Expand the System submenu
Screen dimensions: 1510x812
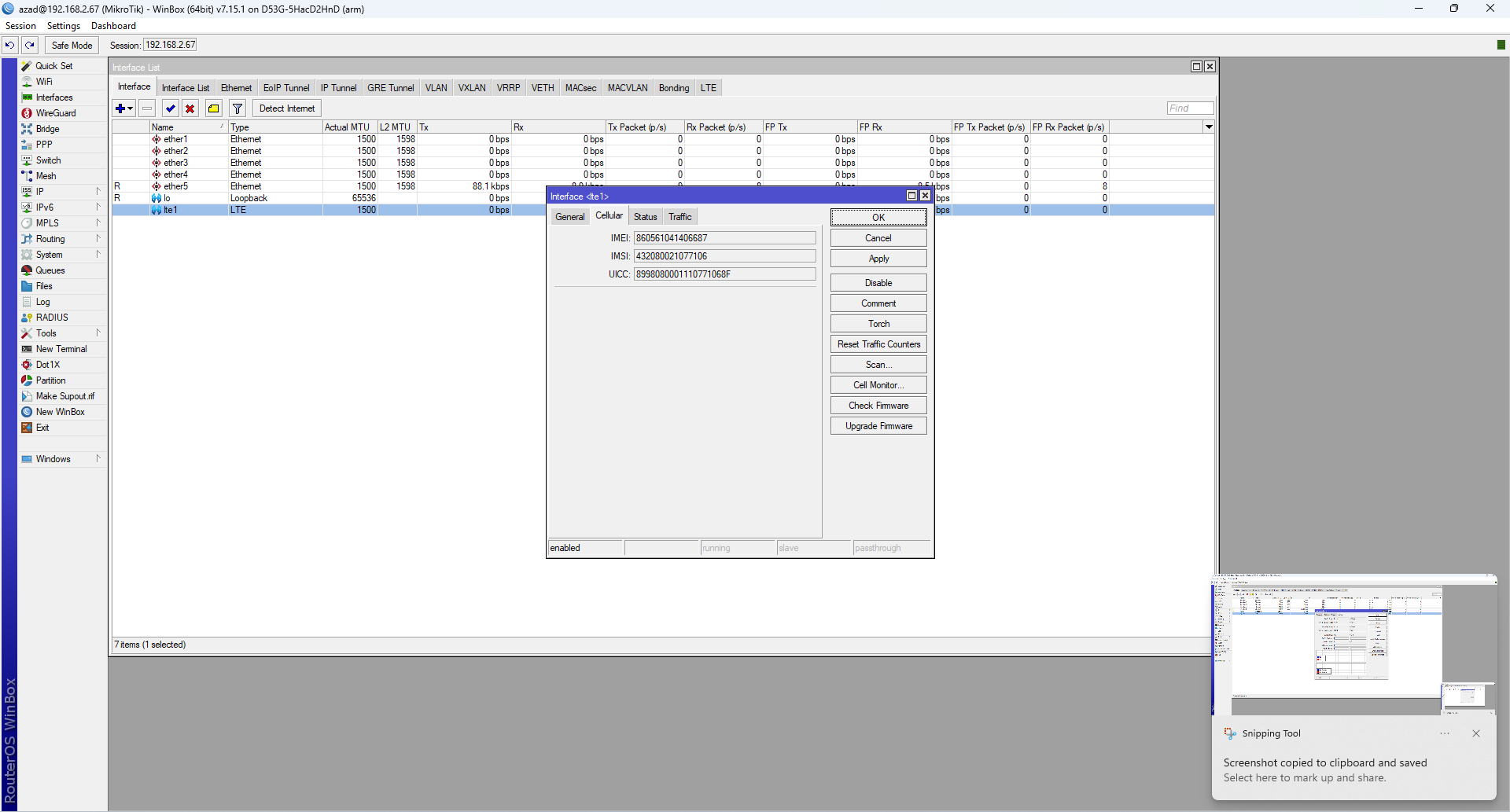pyautogui.click(x=98, y=255)
